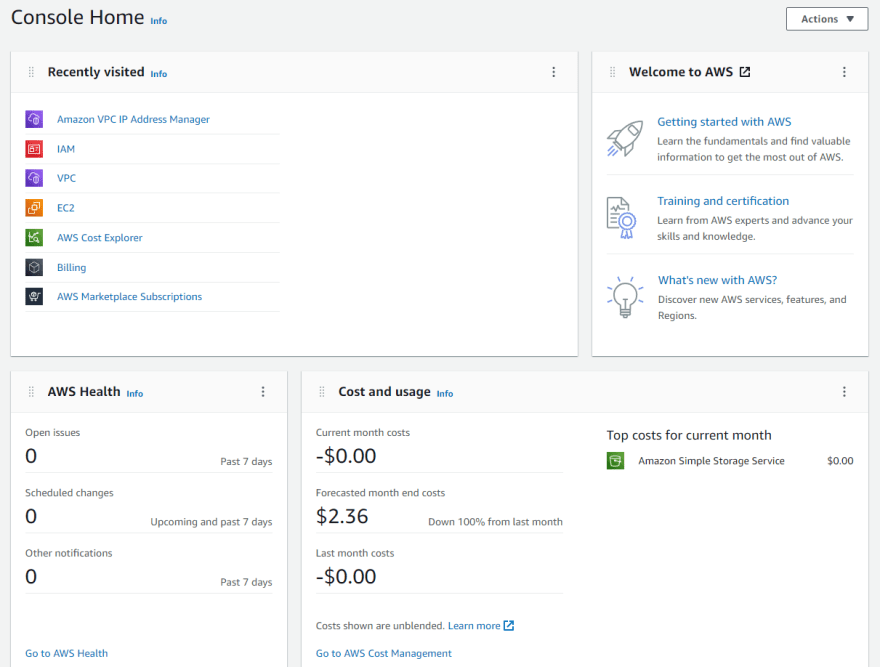880x667 pixels.
Task: Follow the Go to AWS Cost Management link
Action: tap(384, 654)
